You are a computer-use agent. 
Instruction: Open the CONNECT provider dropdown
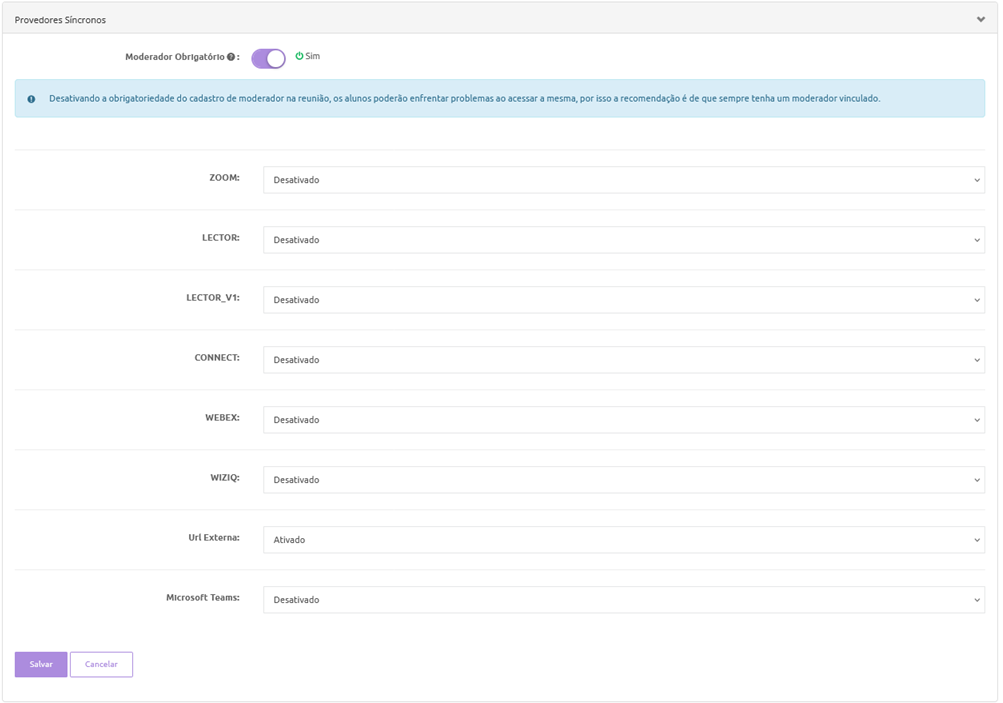coord(623,360)
